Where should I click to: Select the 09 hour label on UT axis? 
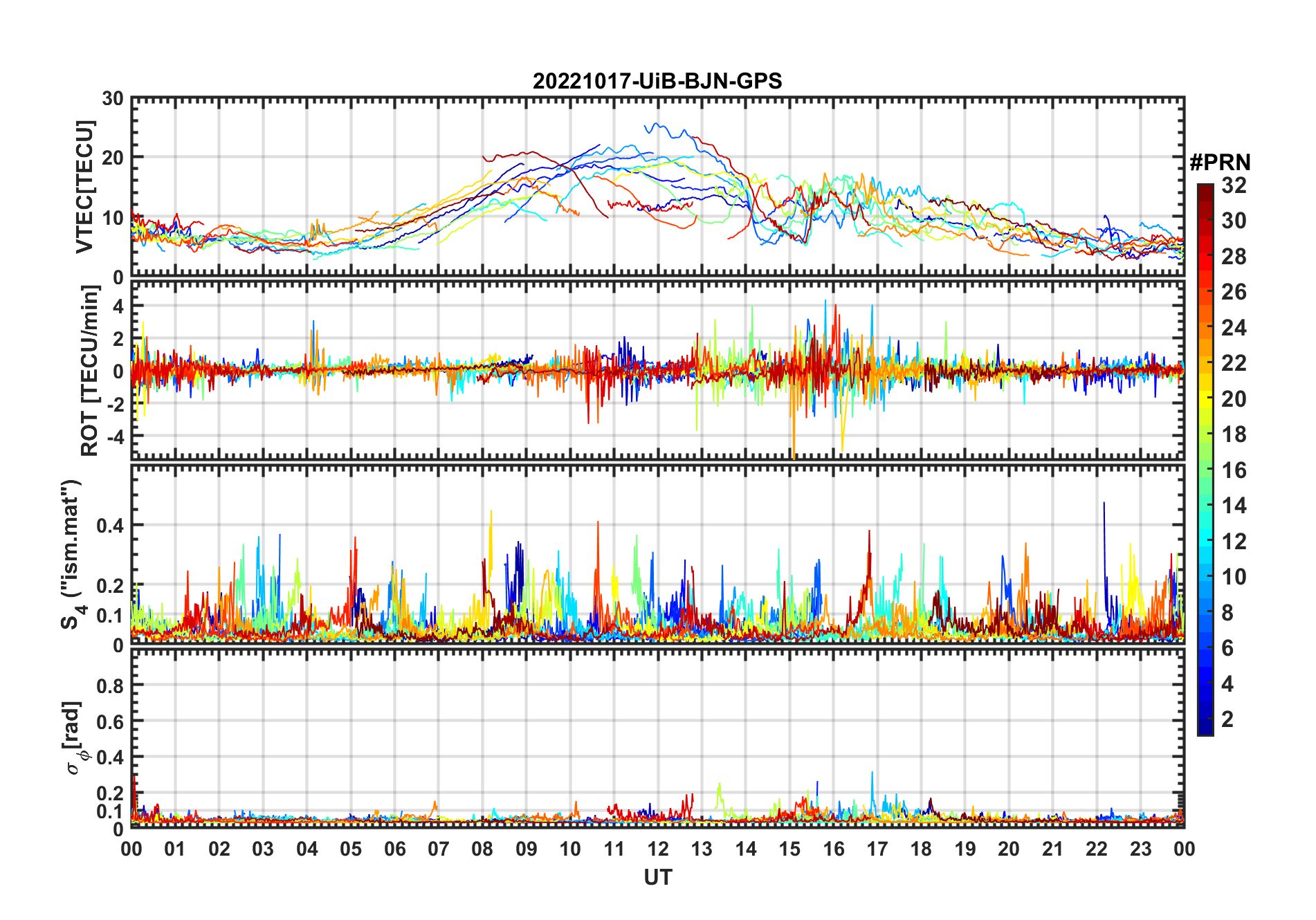527,849
